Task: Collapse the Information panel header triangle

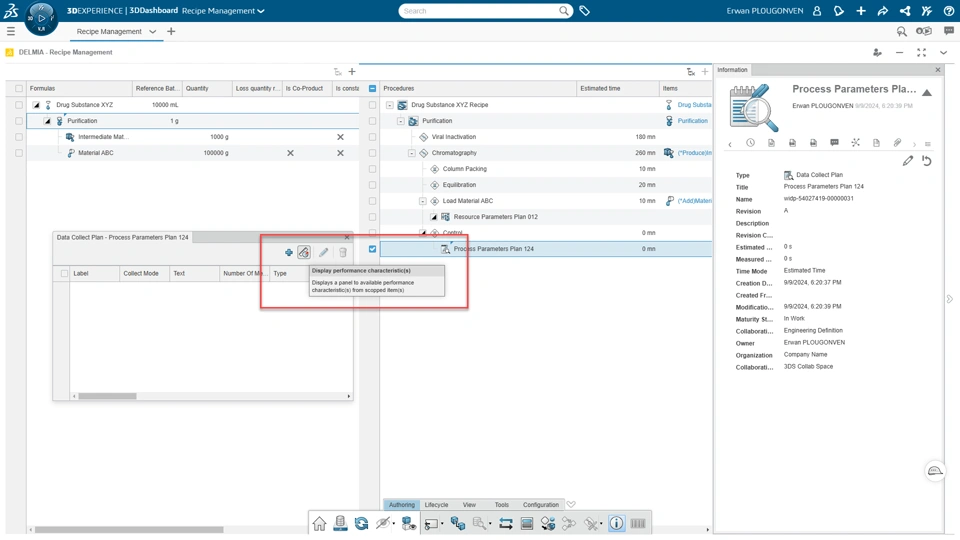Action: point(927,92)
